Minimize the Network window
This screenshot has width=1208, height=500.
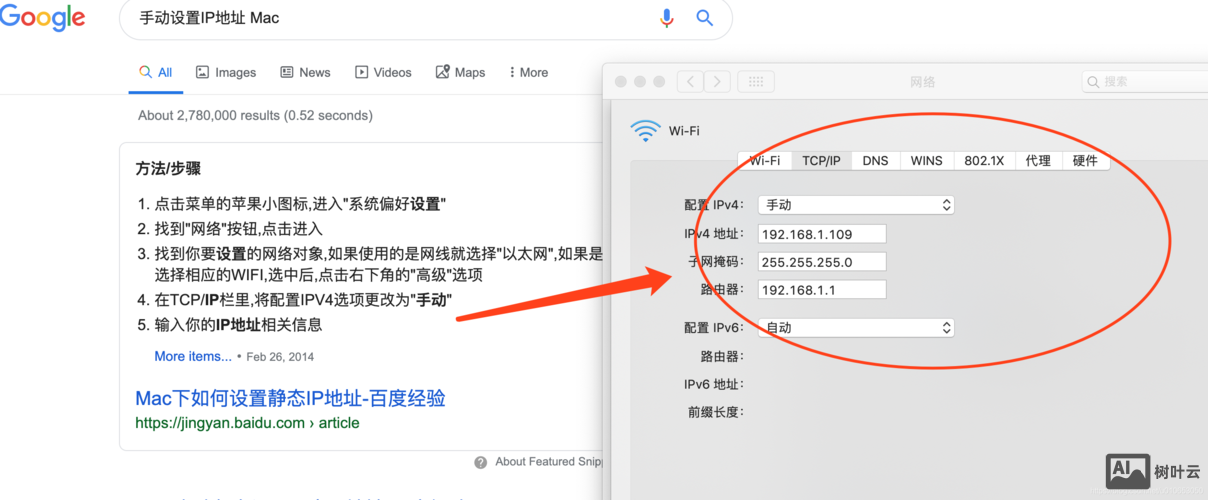[x=639, y=81]
